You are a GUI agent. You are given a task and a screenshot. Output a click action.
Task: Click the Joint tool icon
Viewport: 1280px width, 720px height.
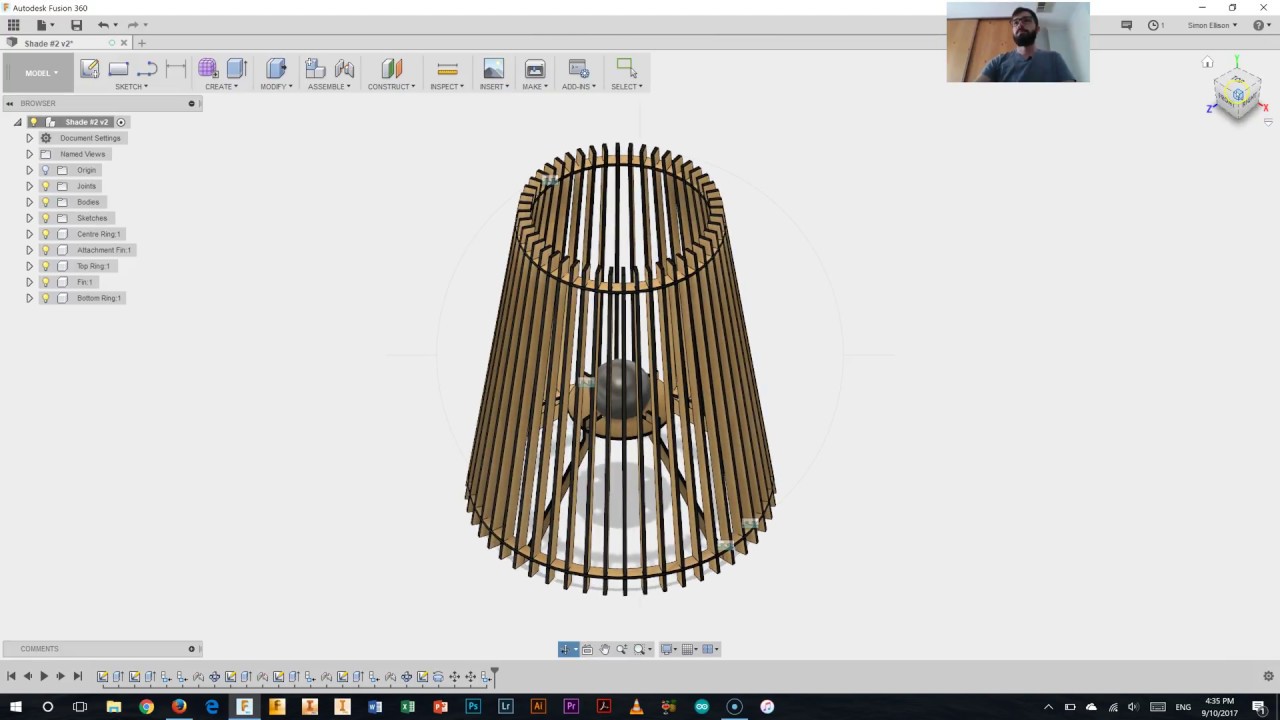[344, 68]
